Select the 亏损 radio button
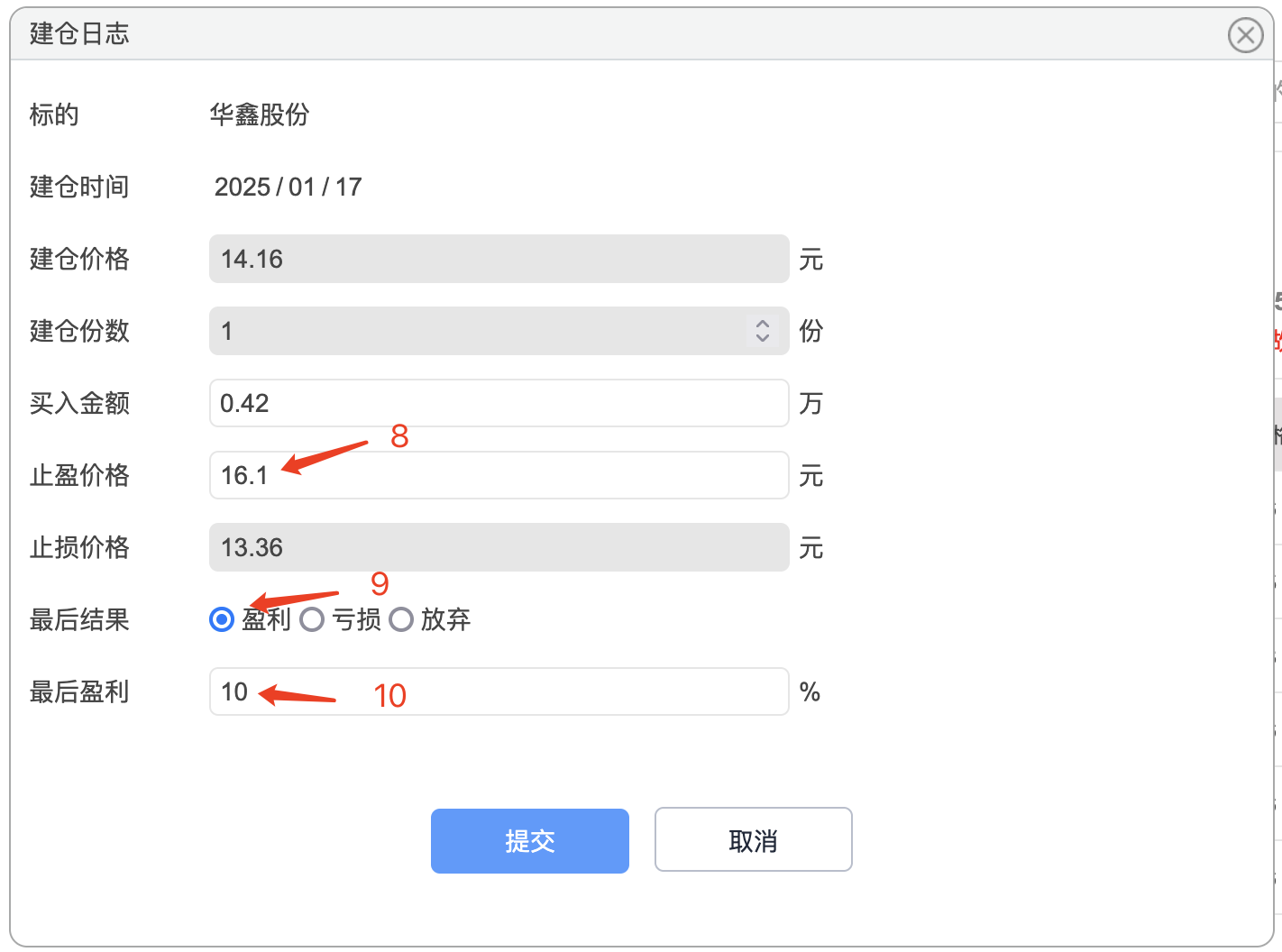The image size is (1282, 952). (312, 619)
